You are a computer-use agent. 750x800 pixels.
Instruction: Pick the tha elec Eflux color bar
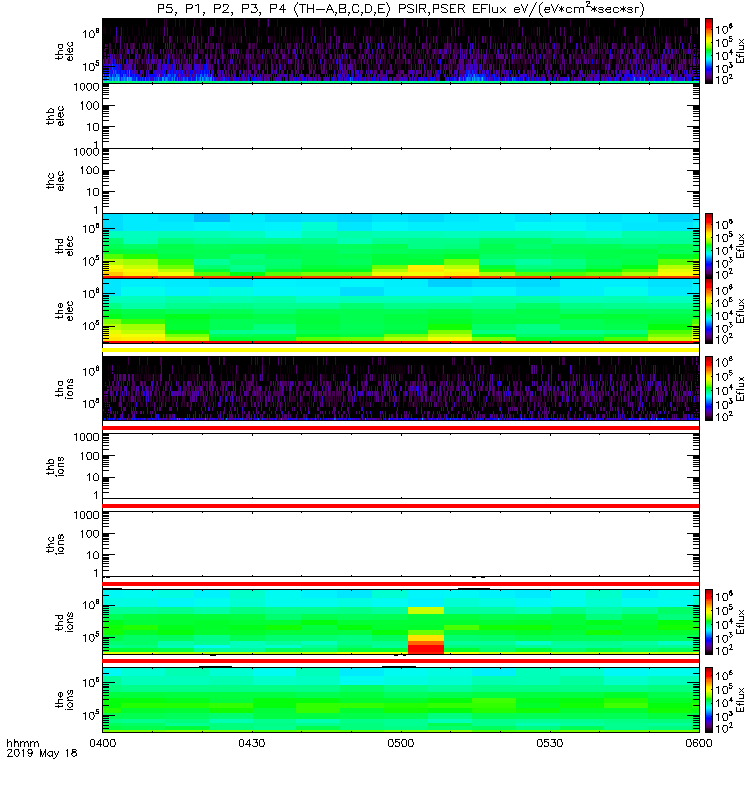[x=709, y=51]
